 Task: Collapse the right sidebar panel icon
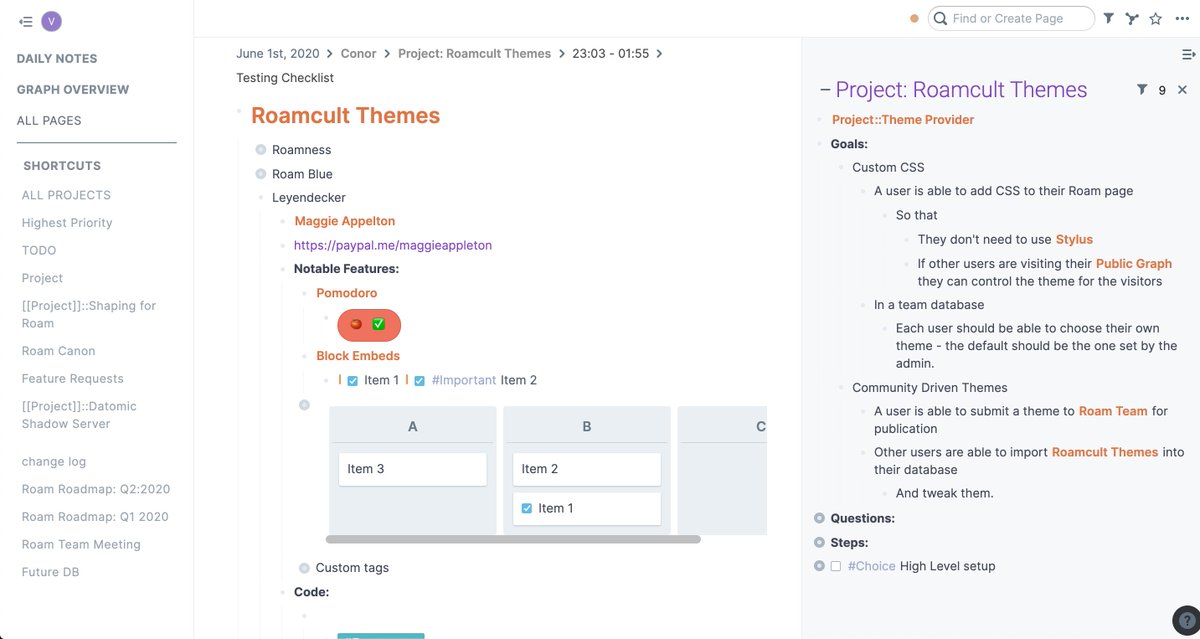[x=1189, y=54]
